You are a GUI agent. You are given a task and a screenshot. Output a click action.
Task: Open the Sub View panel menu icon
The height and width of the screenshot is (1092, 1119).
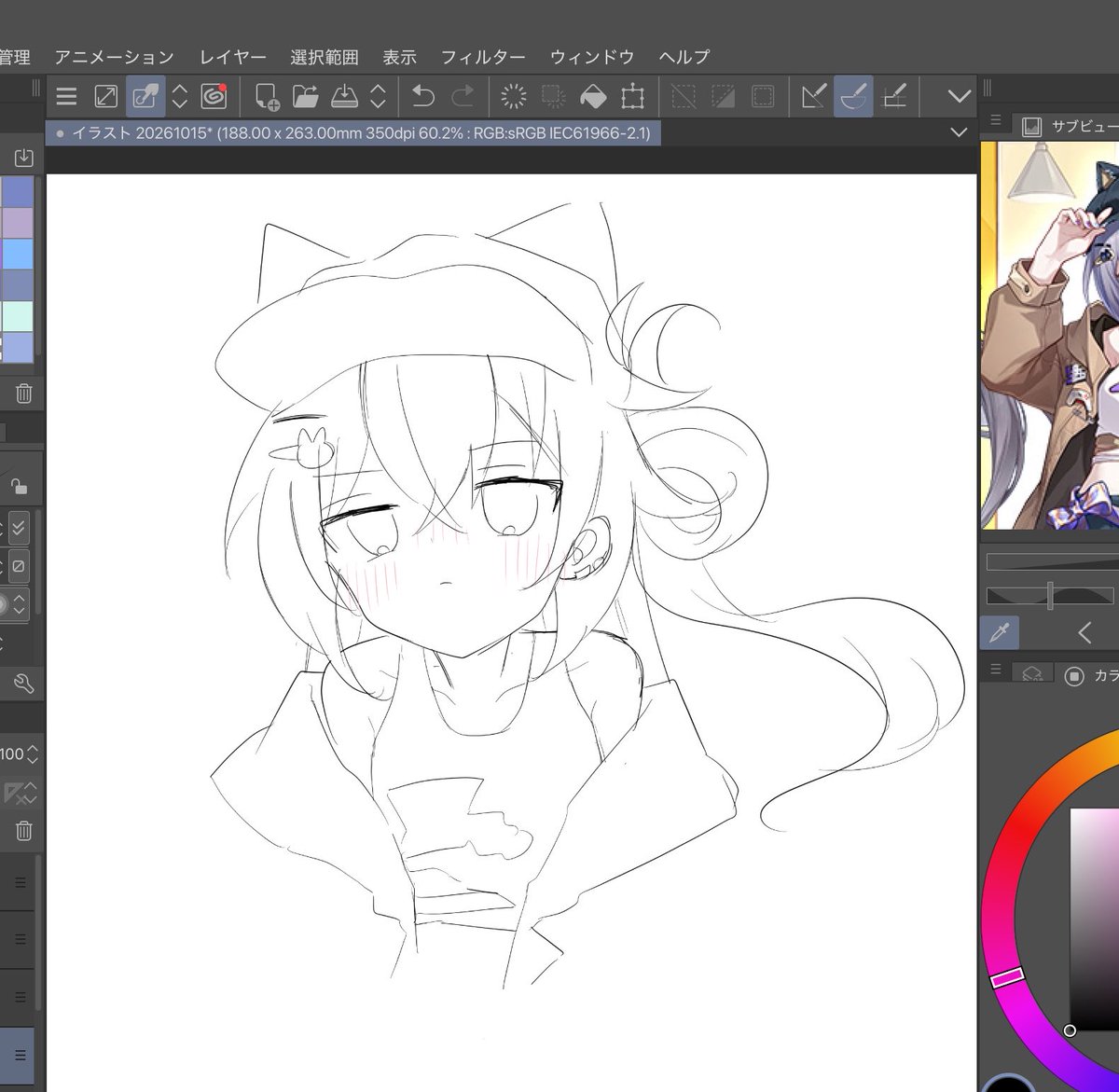pos(996,121)
